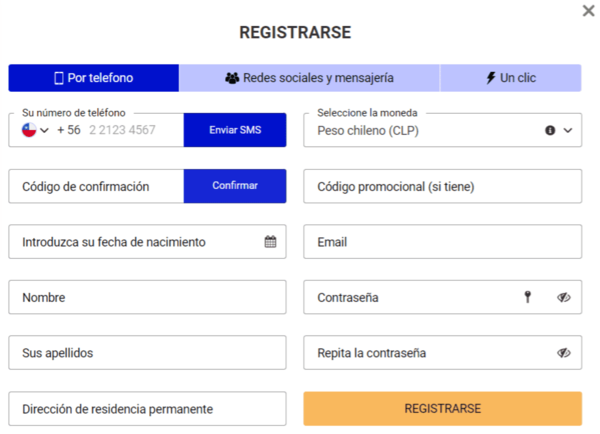
Task: Click the Nombre input field
Action: click(147, 297)
